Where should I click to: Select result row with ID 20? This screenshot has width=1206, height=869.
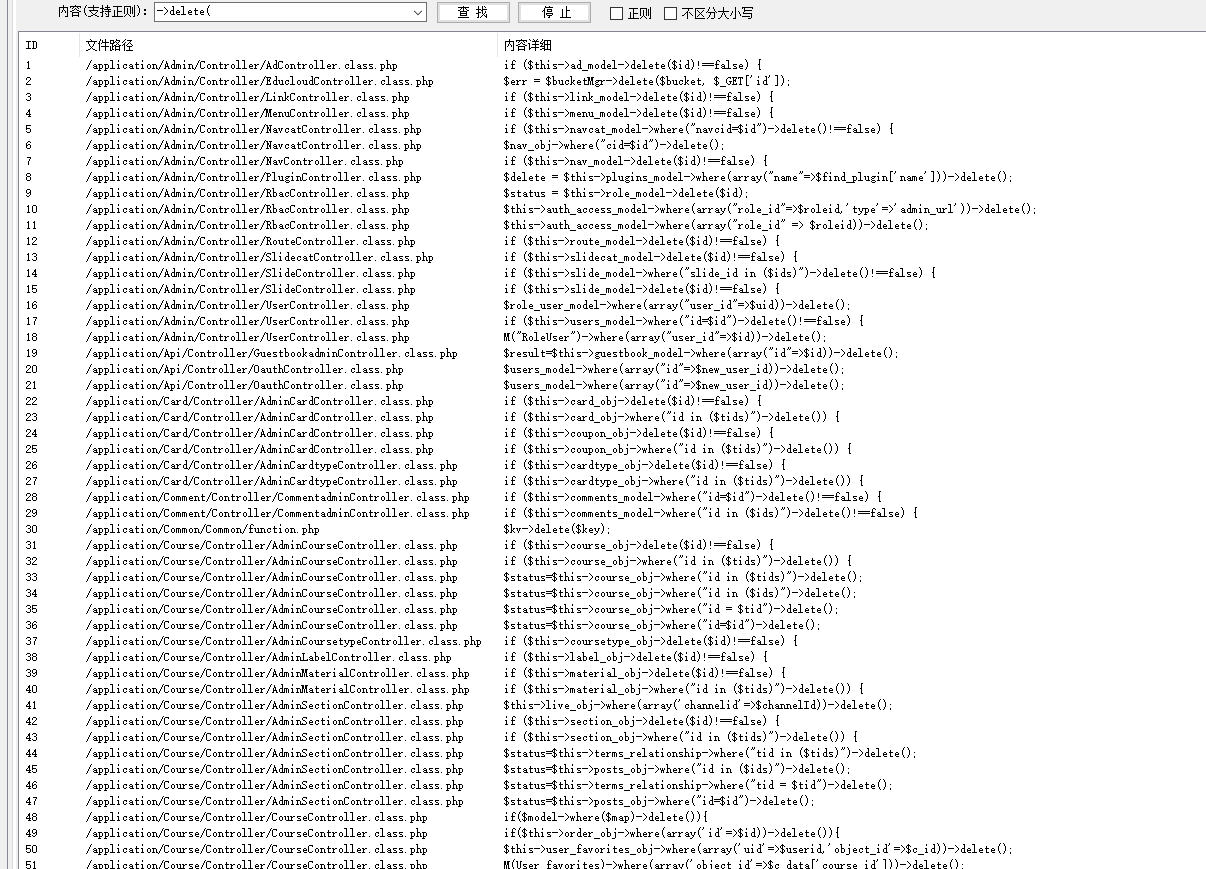(x=610, y=369)
